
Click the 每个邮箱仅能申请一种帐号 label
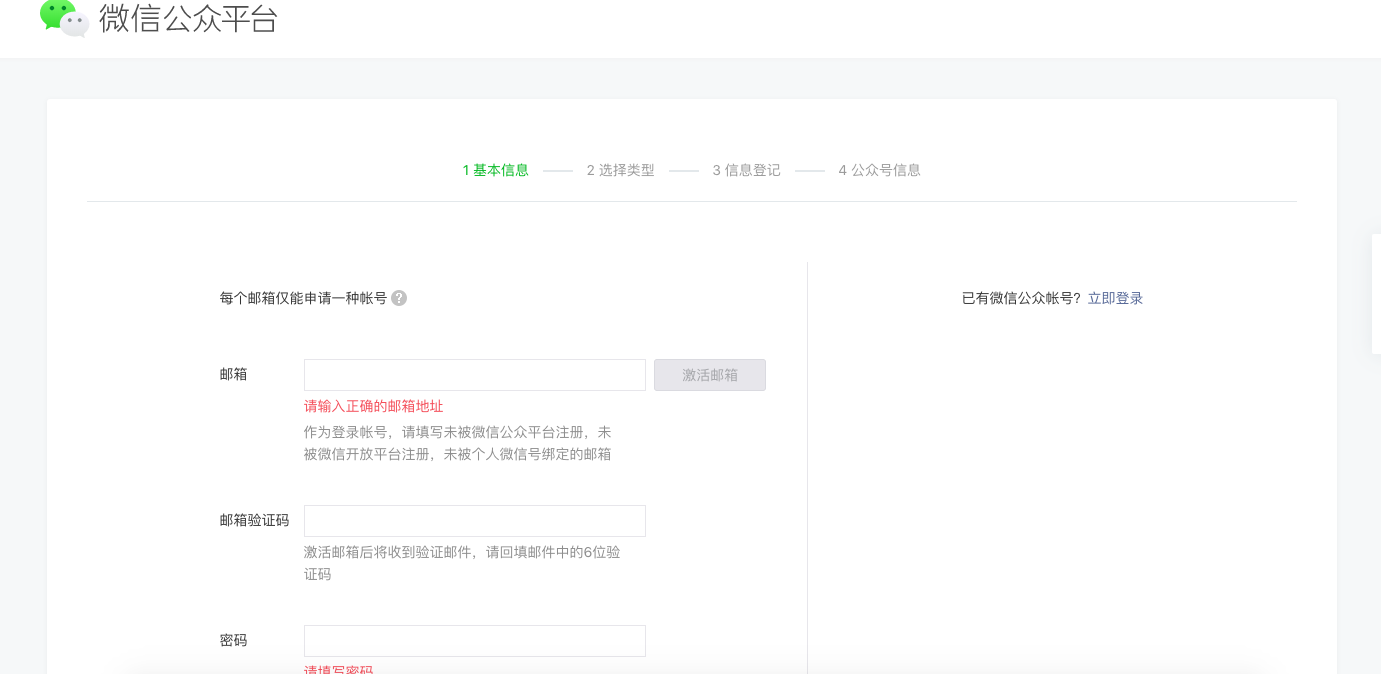click(x=302, y=297)
